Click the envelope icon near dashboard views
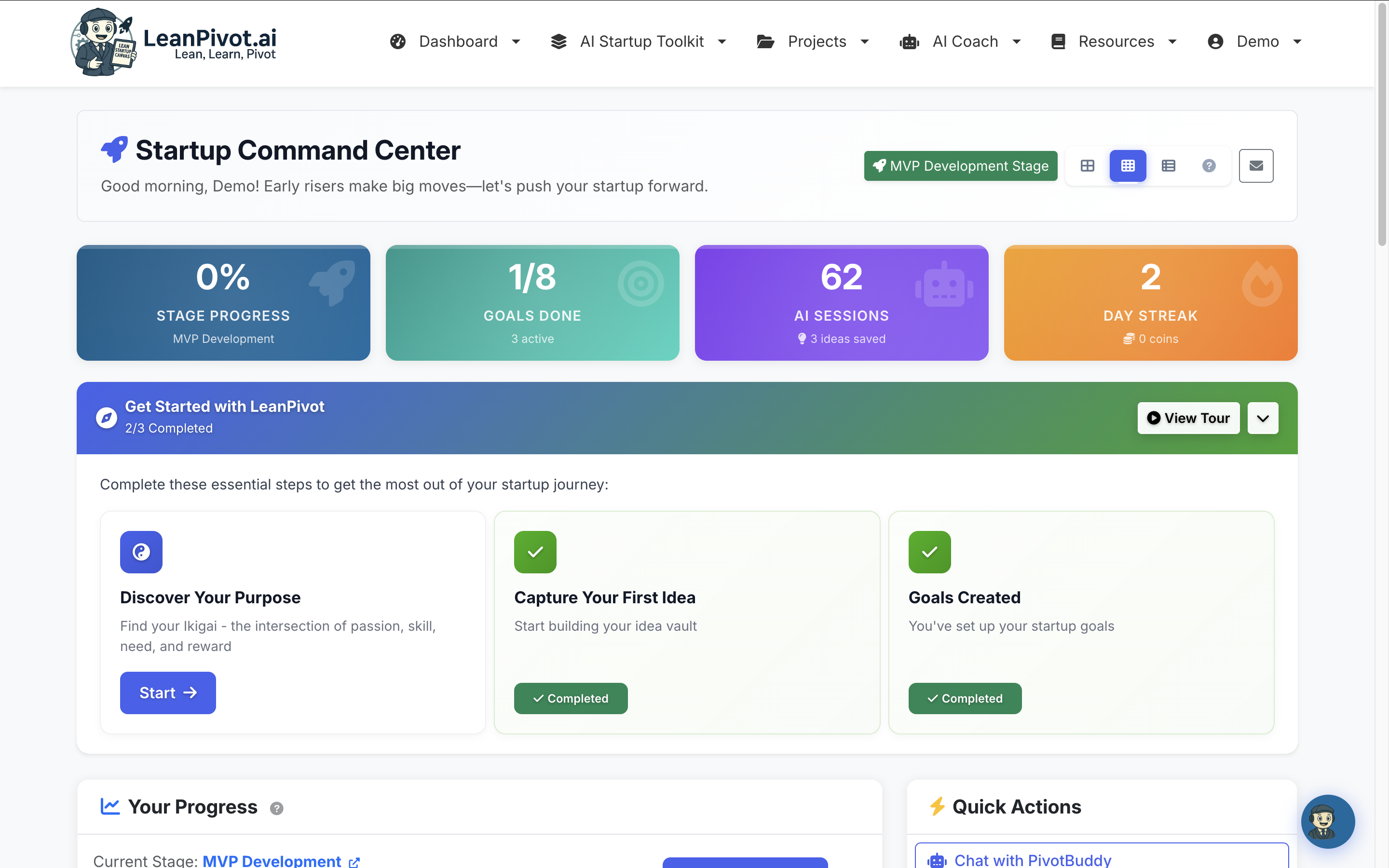The image size is (1389, 868). pos(1256,165)
